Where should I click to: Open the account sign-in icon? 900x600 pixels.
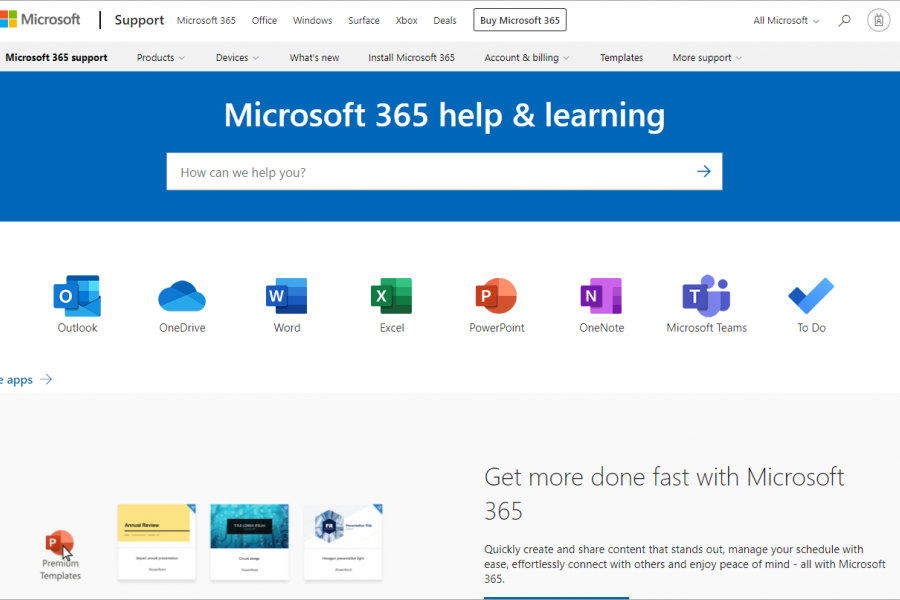pos(878,20)
